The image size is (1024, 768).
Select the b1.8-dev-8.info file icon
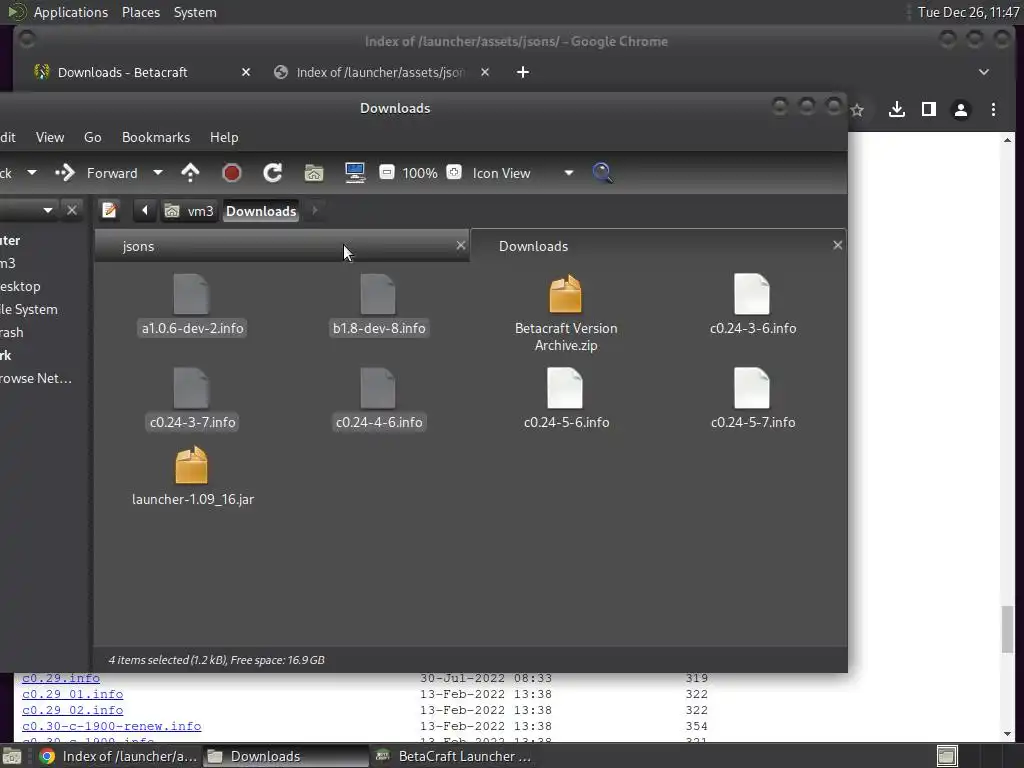pyautogui.click(x=378, y=294)
